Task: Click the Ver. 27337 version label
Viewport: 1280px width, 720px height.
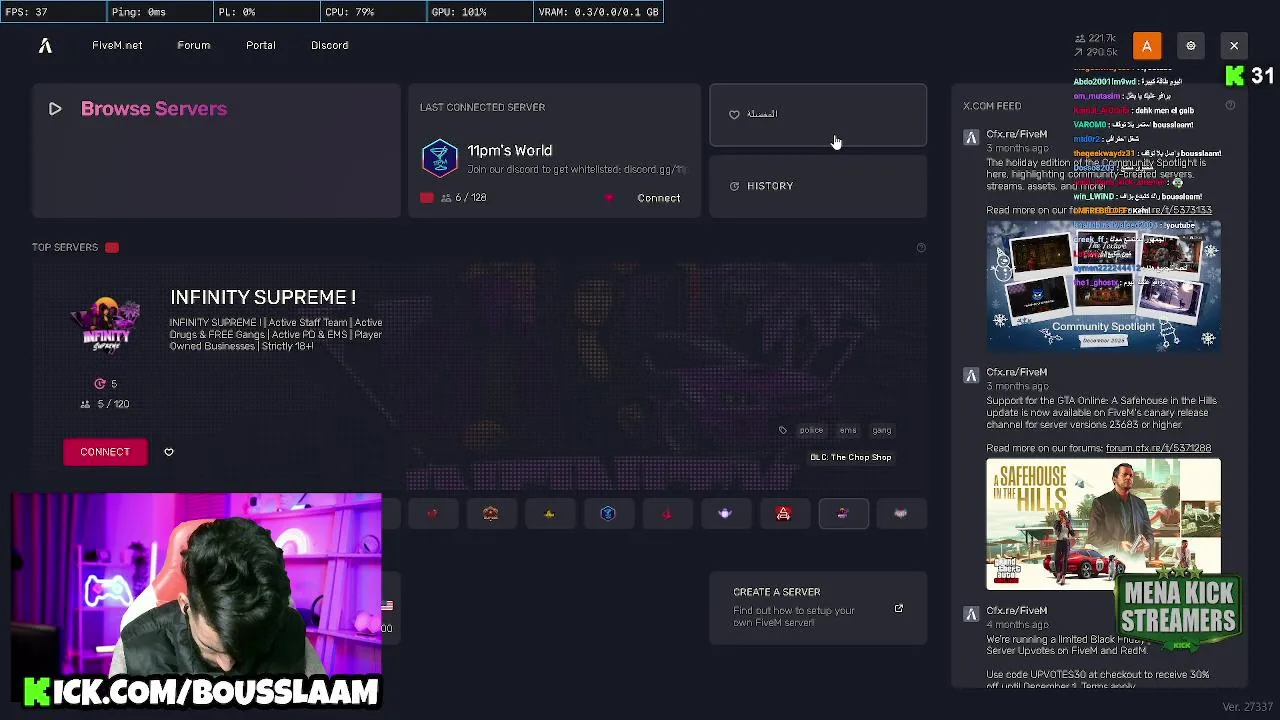Action: [x=1247, y=707]
